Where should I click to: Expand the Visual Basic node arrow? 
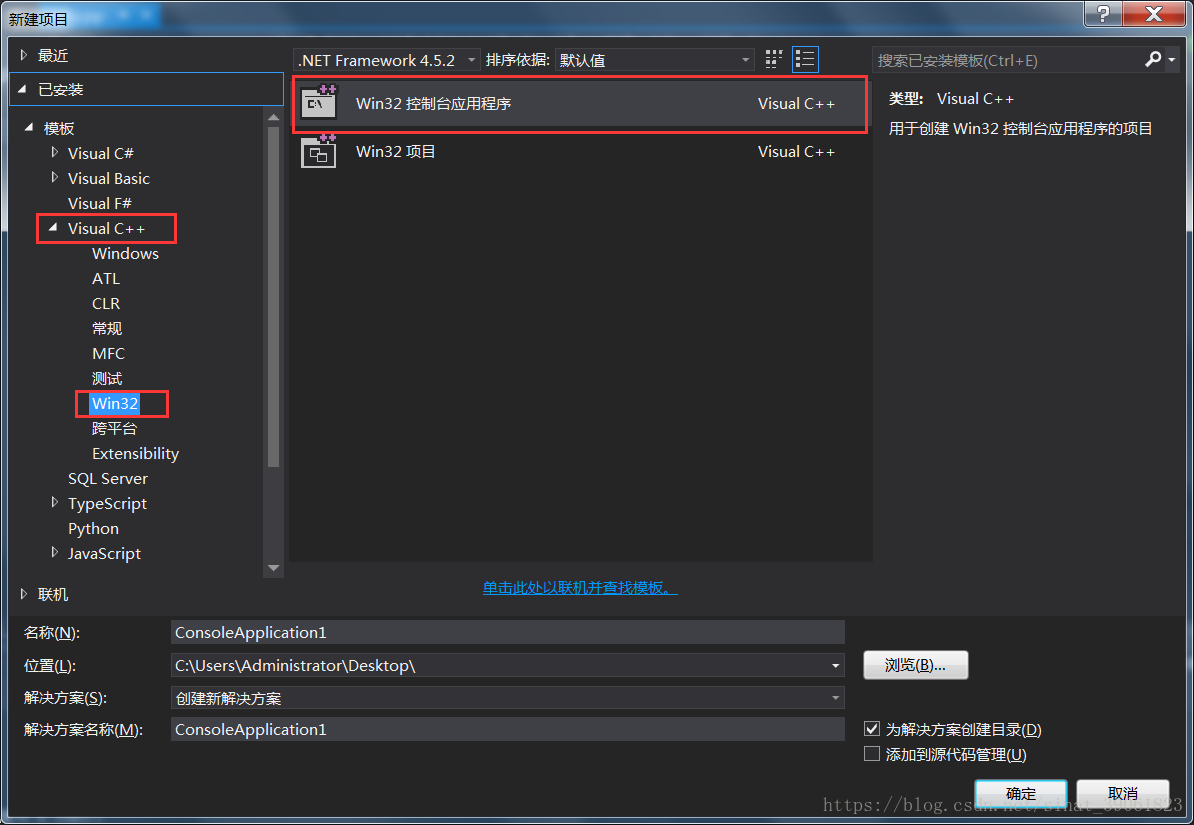(x=54, y=177)
